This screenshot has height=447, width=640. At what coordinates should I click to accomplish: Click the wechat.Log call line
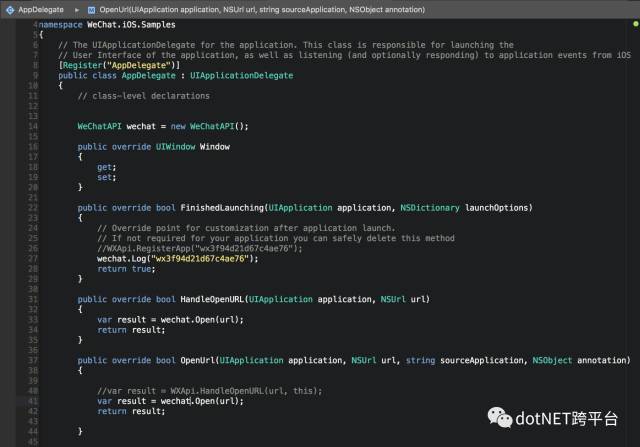(x=178, y=259)
